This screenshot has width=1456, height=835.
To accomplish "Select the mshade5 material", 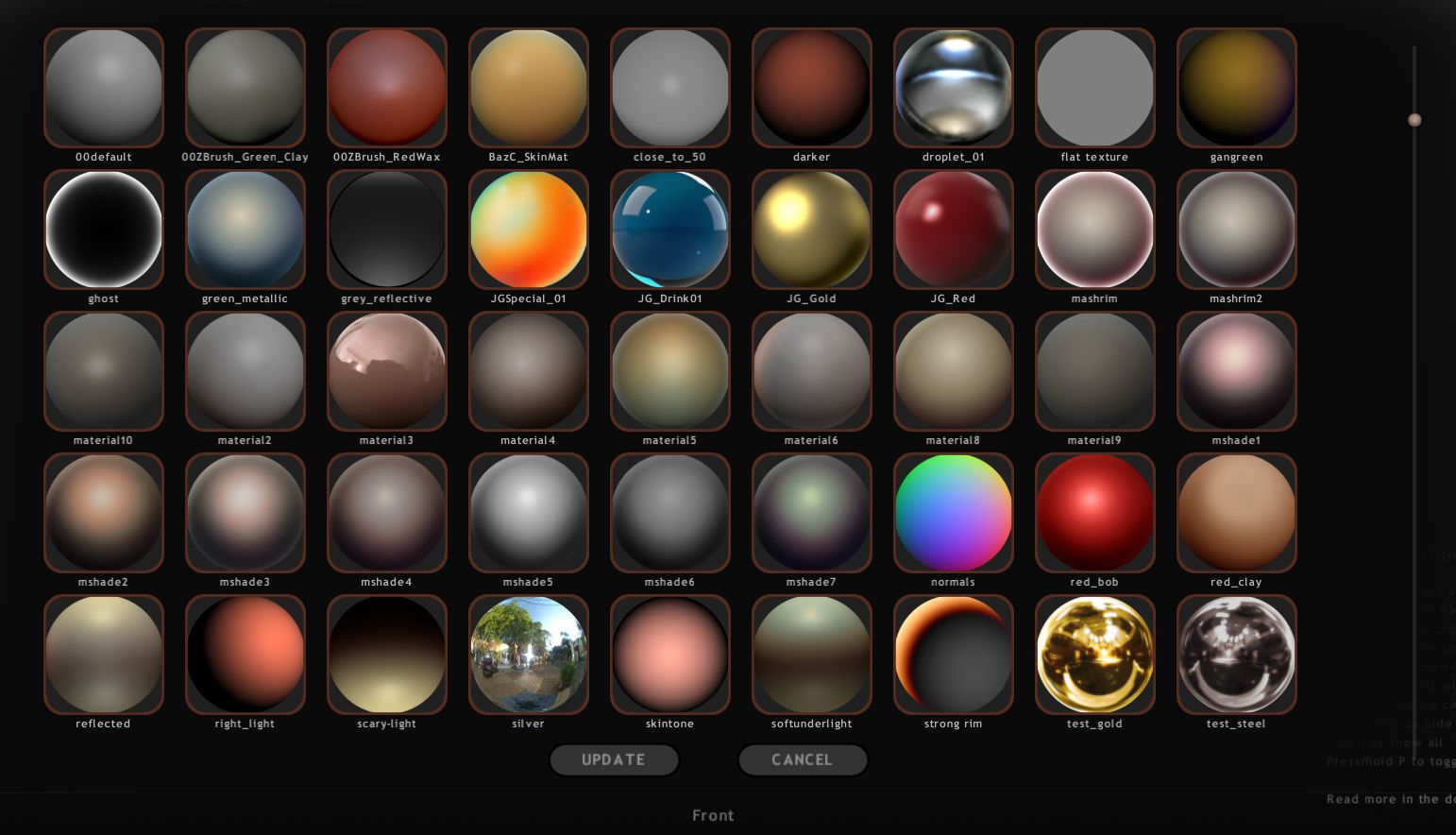I will click(x=529, y=513).
